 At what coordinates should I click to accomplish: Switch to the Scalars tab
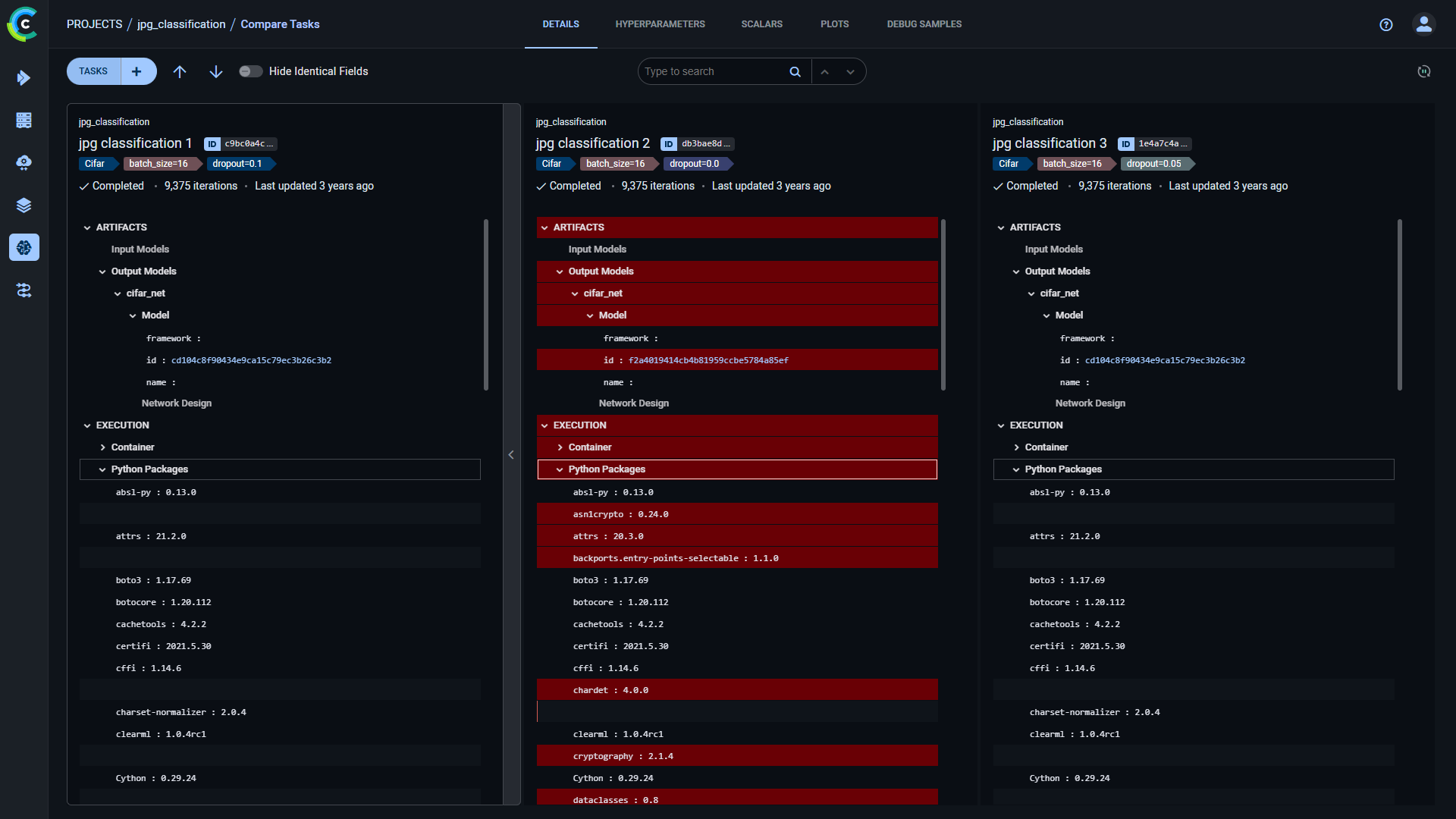tap(763, 24)
